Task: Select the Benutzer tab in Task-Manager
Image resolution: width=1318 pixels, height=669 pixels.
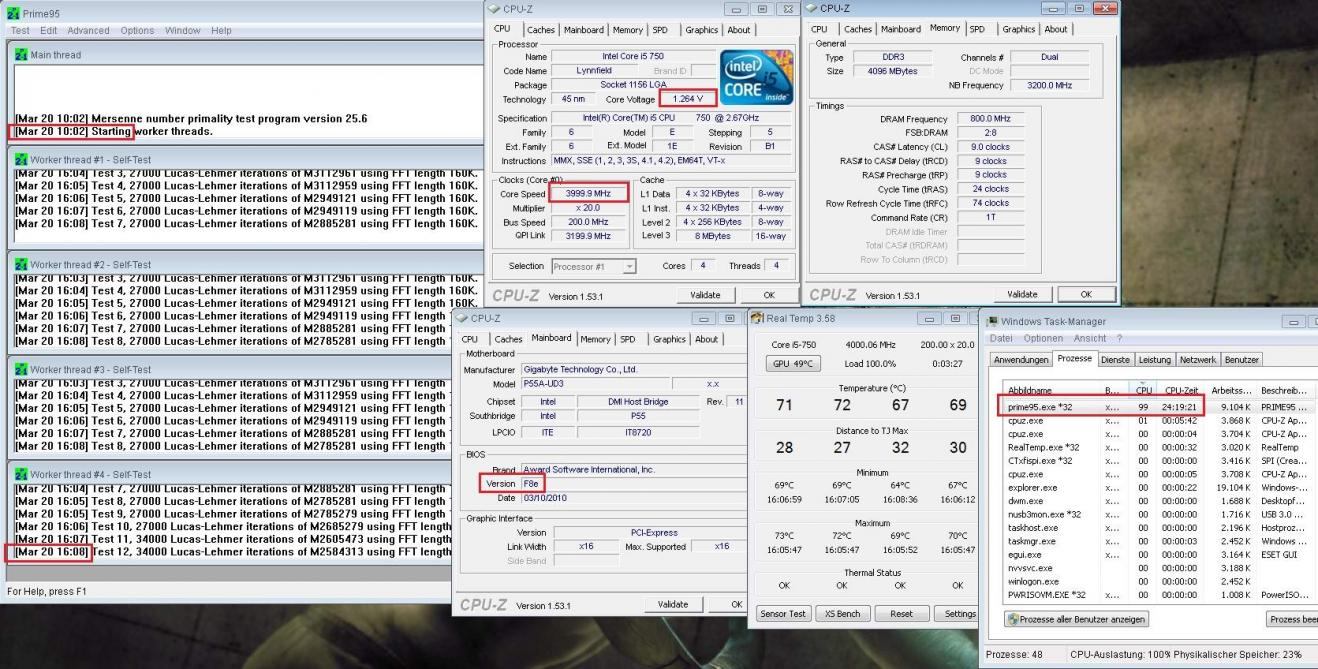Action: 1241,359
